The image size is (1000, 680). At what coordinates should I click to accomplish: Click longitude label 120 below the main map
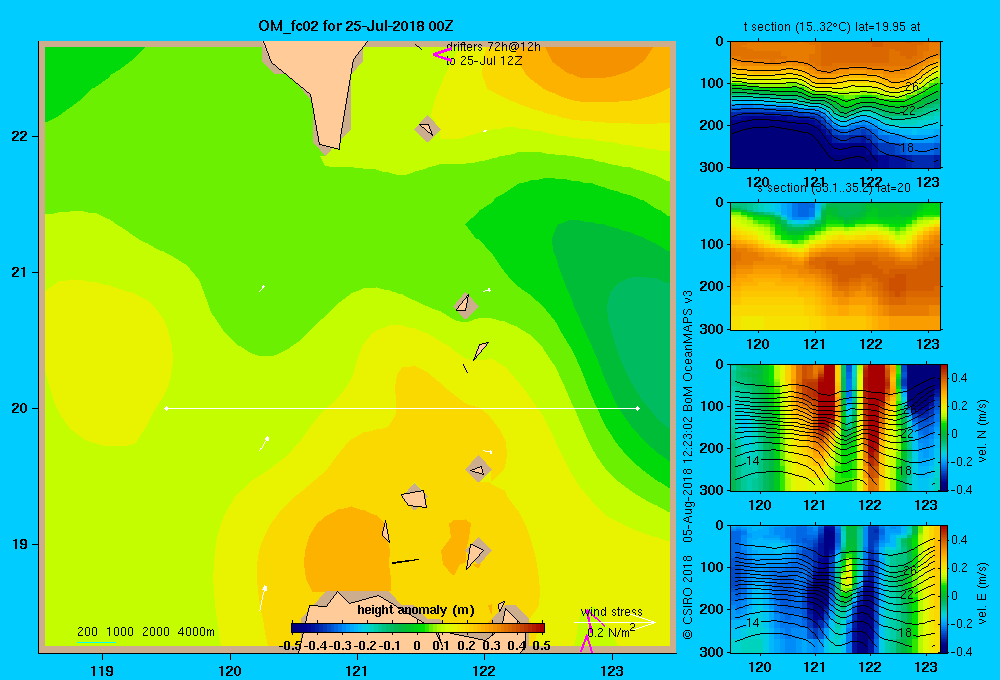click(x=230, y=670)
